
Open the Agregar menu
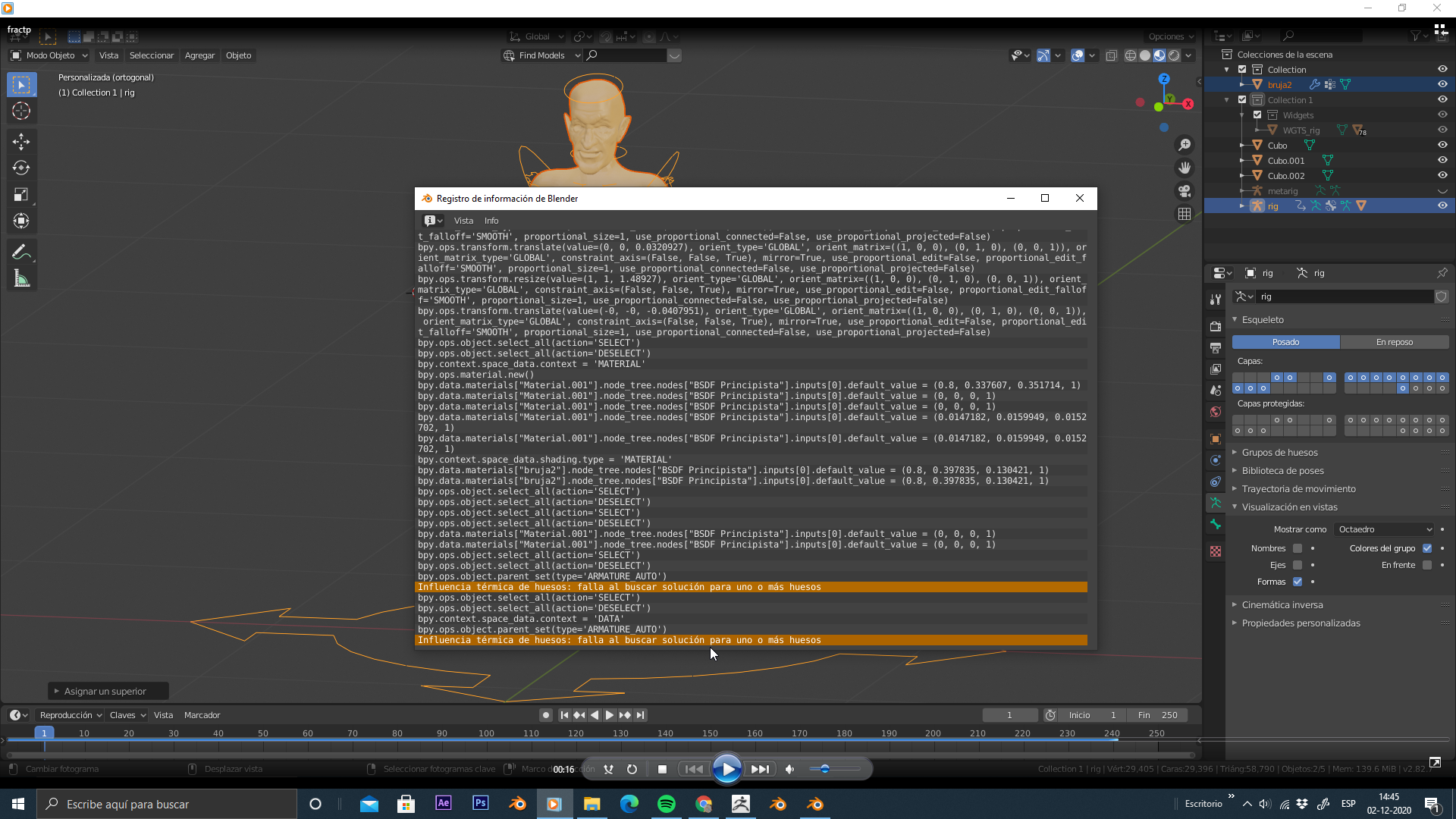199,55
